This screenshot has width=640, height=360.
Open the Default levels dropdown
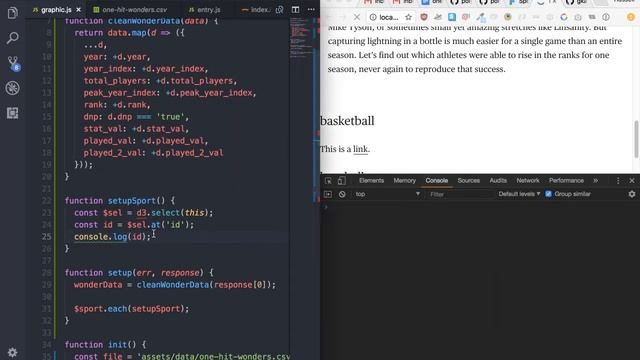pos(519,194)
